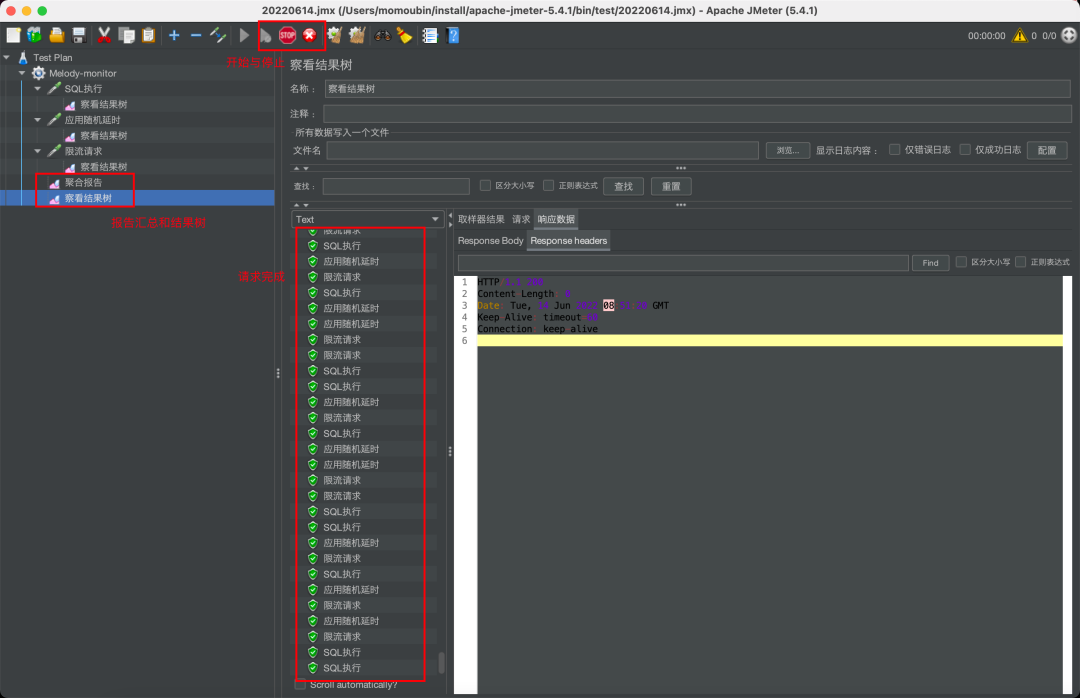1080x698 pixels.
Task: Collapse the Test Plan tree node
Action: [7, 57]
